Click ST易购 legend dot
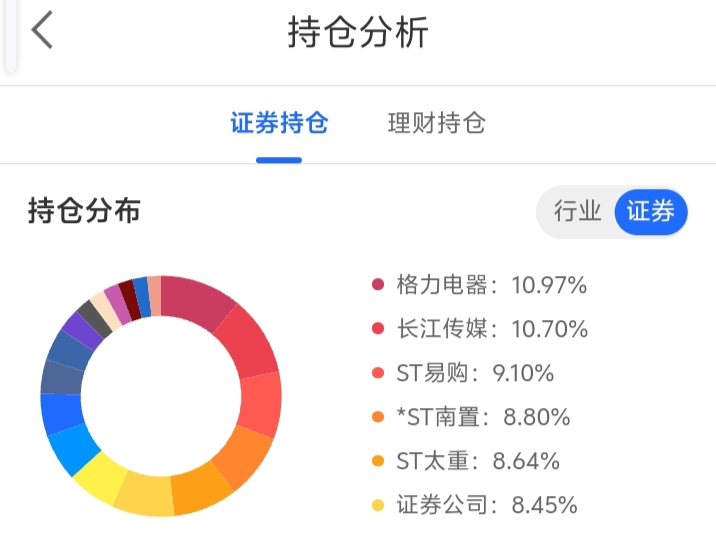 click(378, 373)
